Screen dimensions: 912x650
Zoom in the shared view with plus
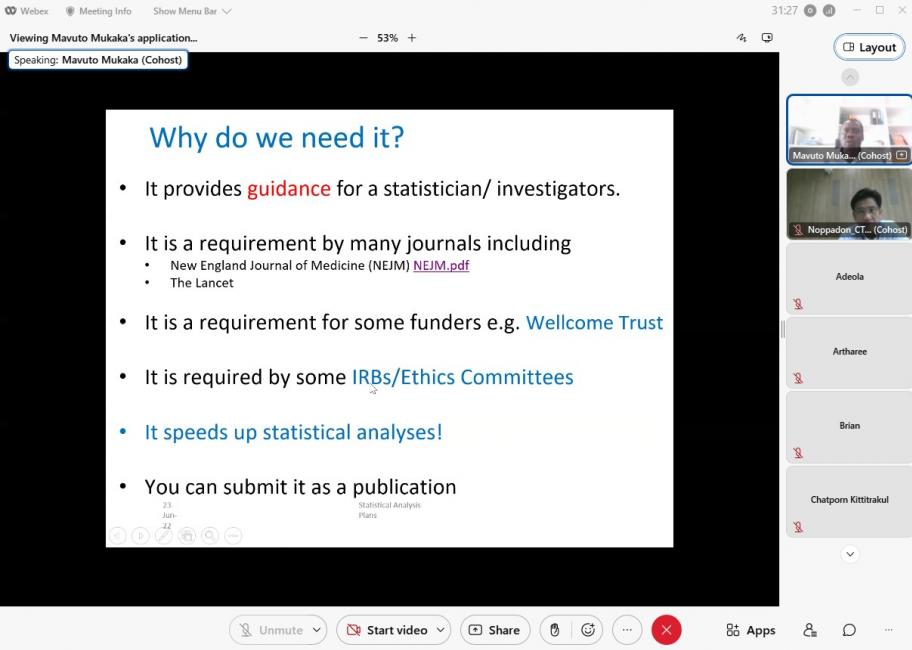pyautogui.click(x=412, y=38)
